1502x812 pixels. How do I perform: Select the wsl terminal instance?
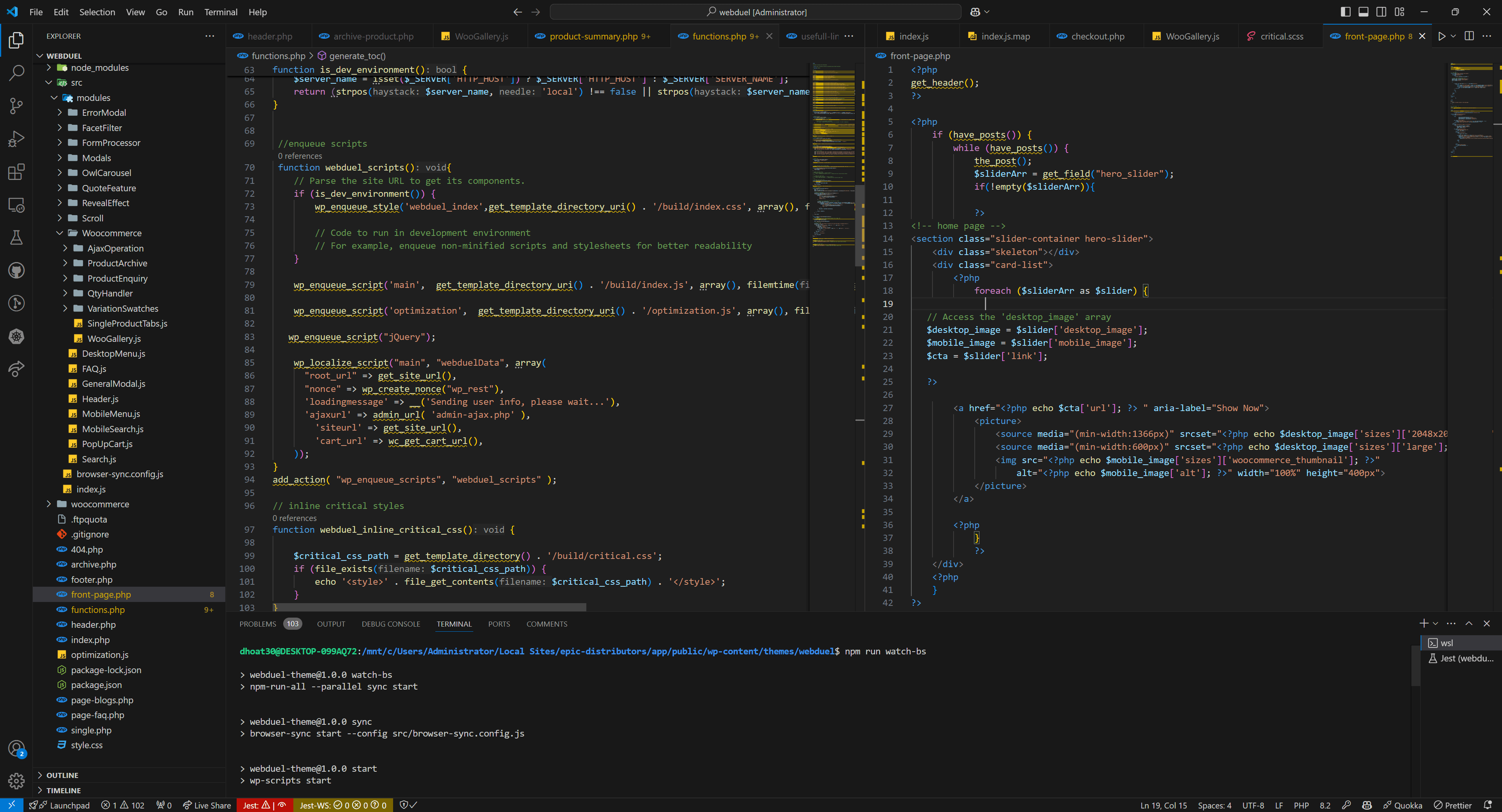coord(1461,643)
